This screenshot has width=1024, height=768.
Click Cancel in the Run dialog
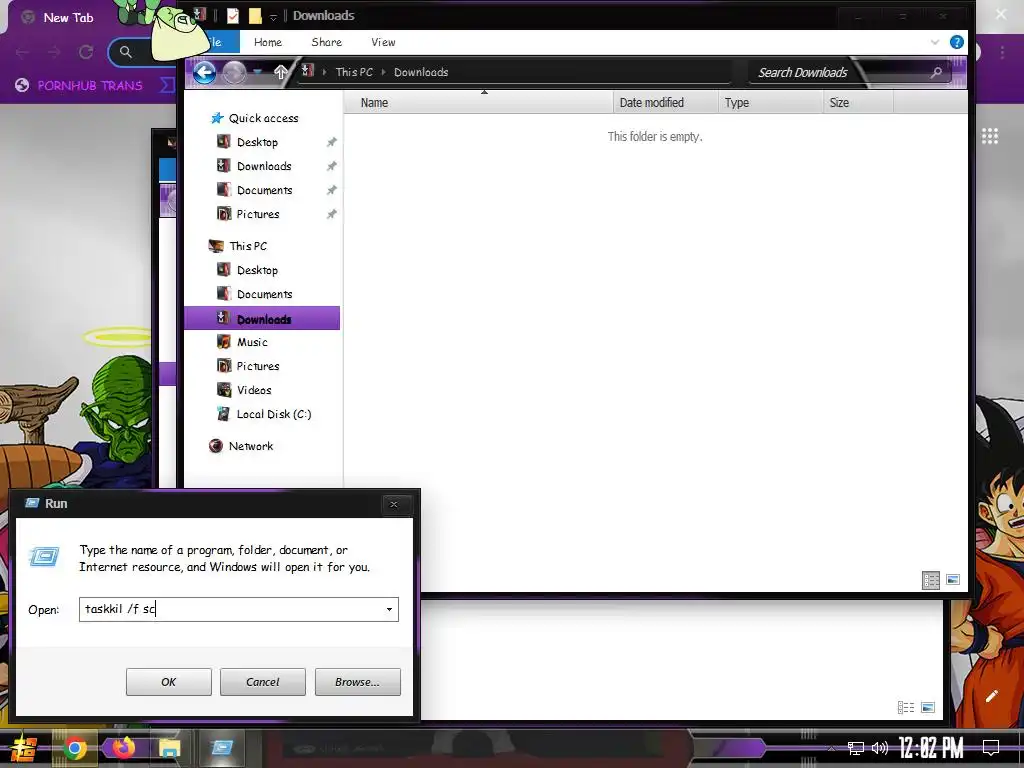point(263,682)
